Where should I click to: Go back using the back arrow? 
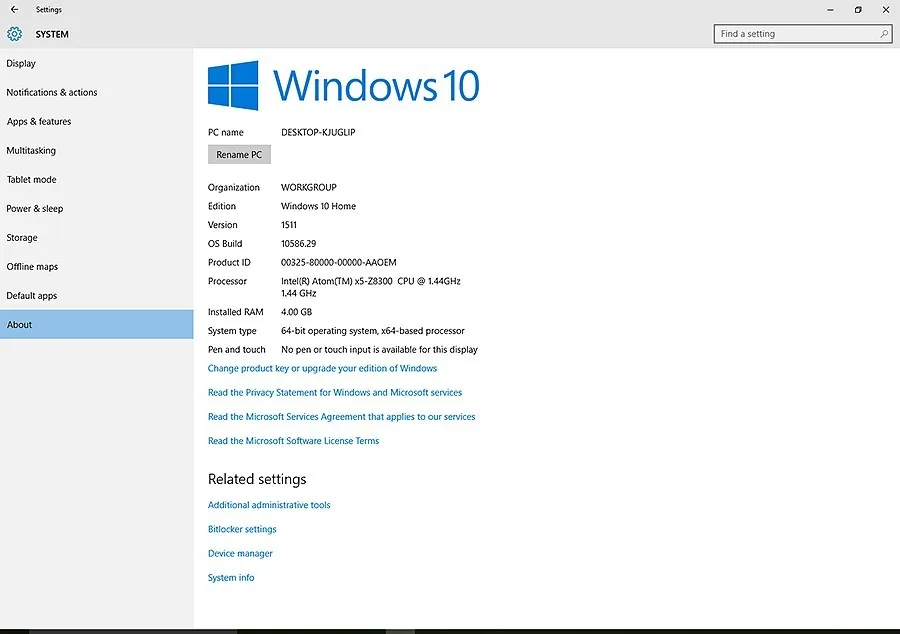point(14,9)
